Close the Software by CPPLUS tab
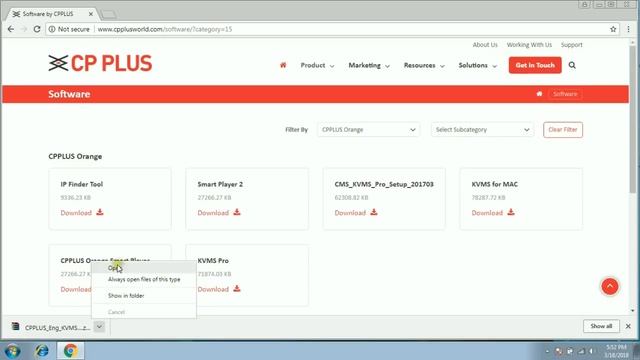This screenshot has height=360, width=640. tap(91, 14)
